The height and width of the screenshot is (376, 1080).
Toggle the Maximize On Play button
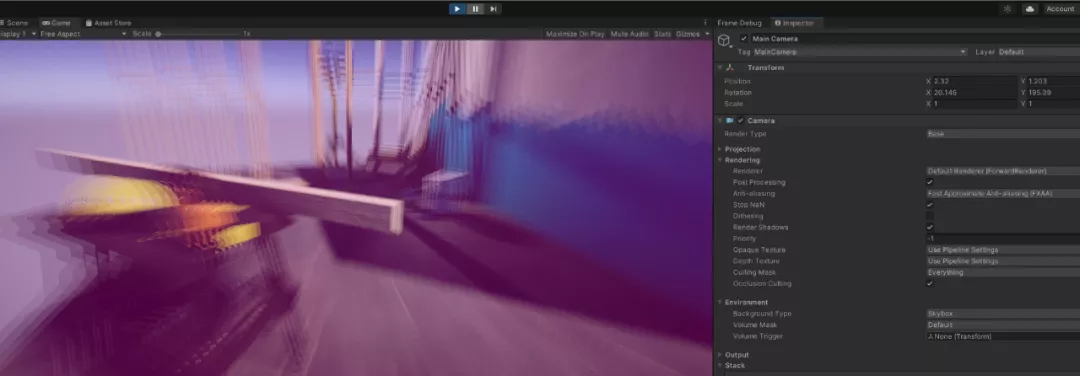[x=575, y=34]
